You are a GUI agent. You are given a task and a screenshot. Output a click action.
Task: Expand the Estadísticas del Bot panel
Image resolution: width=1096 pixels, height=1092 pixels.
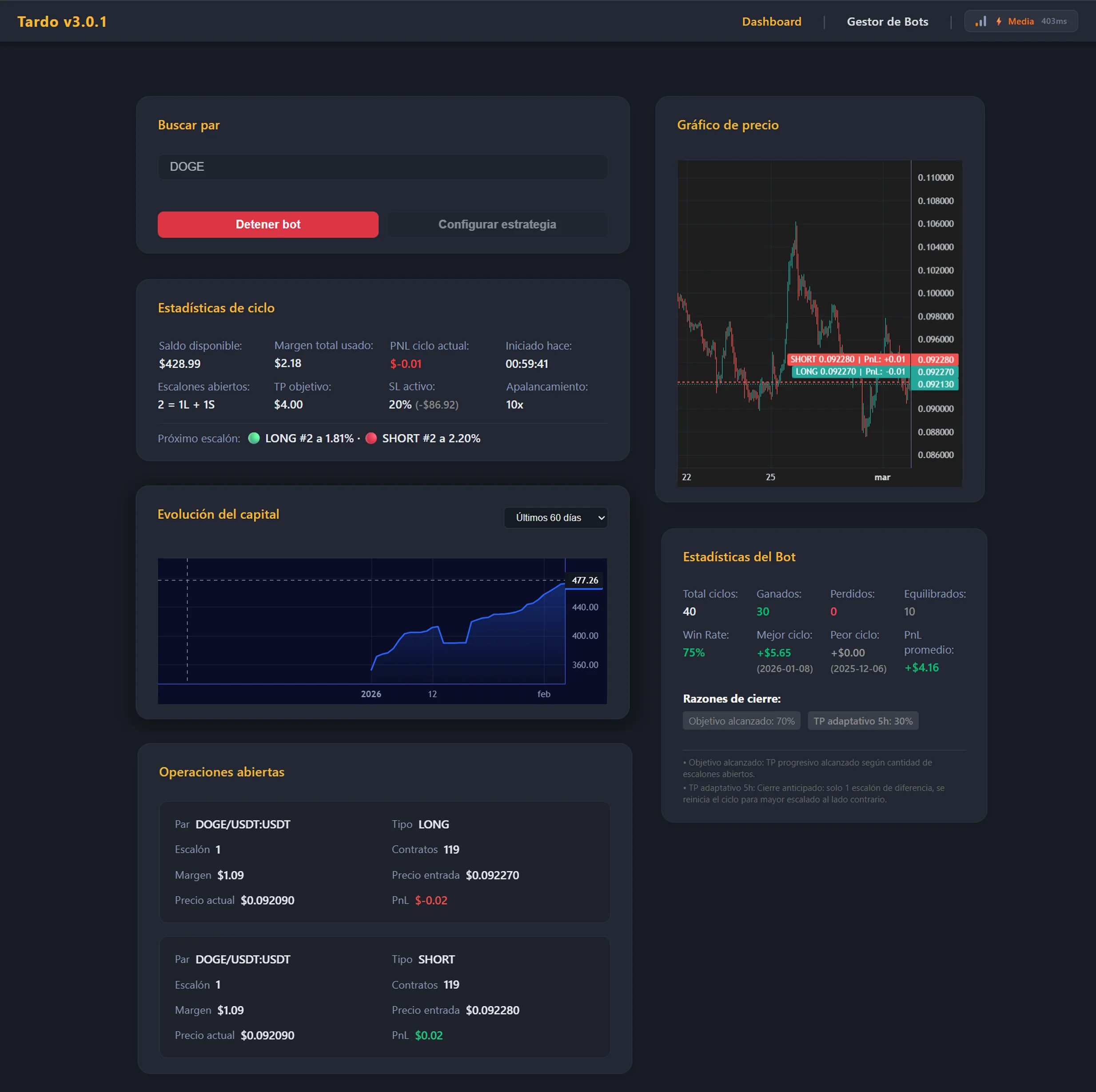point(739,556)
